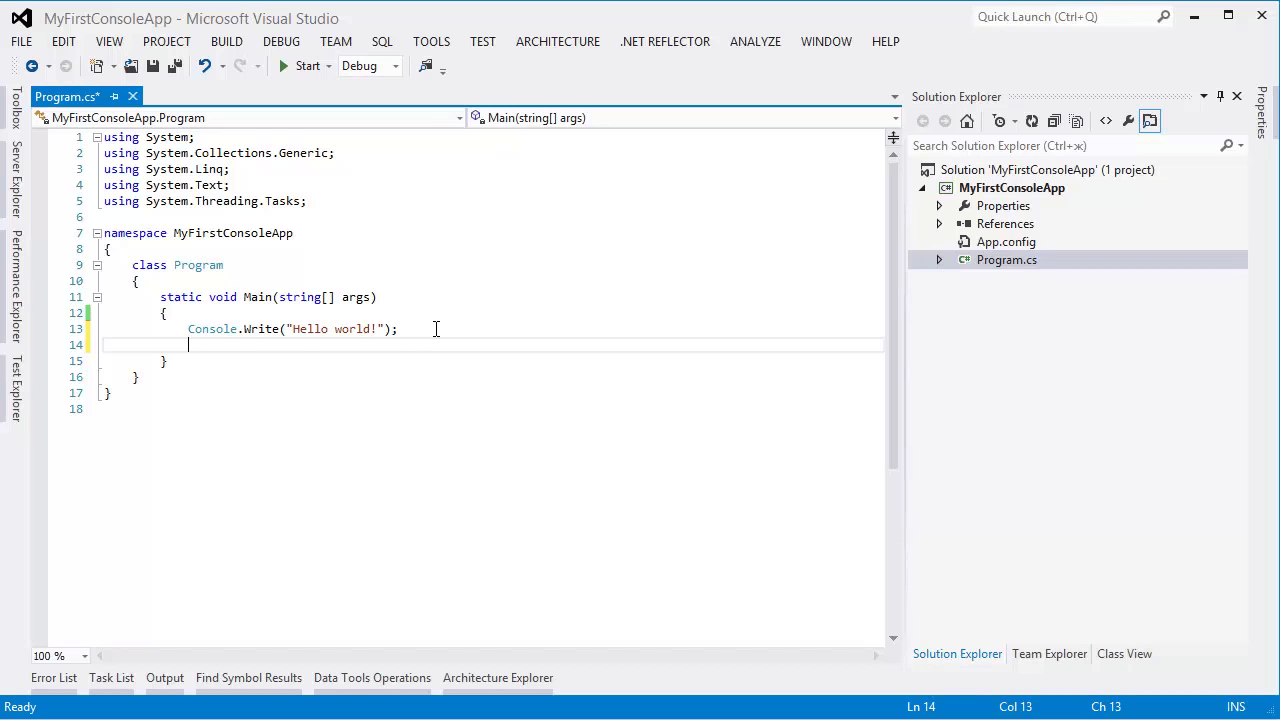
Task: Close the Solution Explorer panel
Action: tap(1237, 96)
